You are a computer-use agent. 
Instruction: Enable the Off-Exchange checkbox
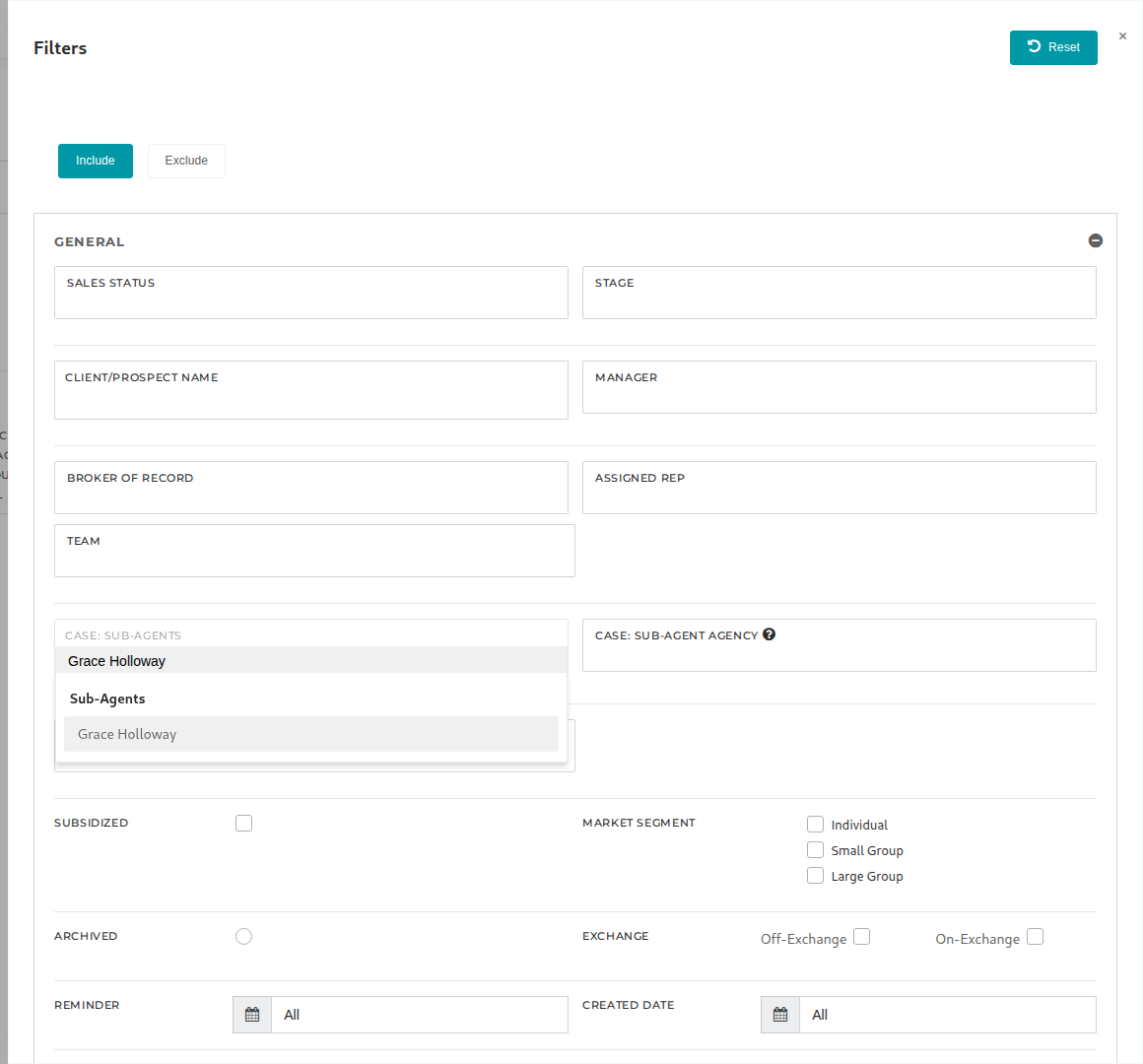861,937
